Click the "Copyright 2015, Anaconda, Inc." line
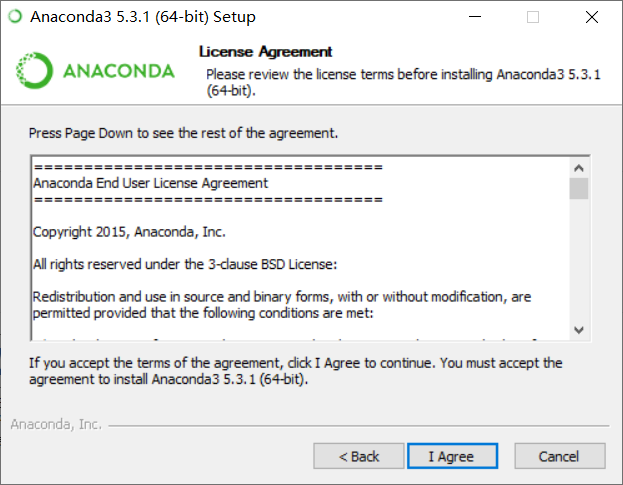Screen dimensions: 623x485 (130, 232)
